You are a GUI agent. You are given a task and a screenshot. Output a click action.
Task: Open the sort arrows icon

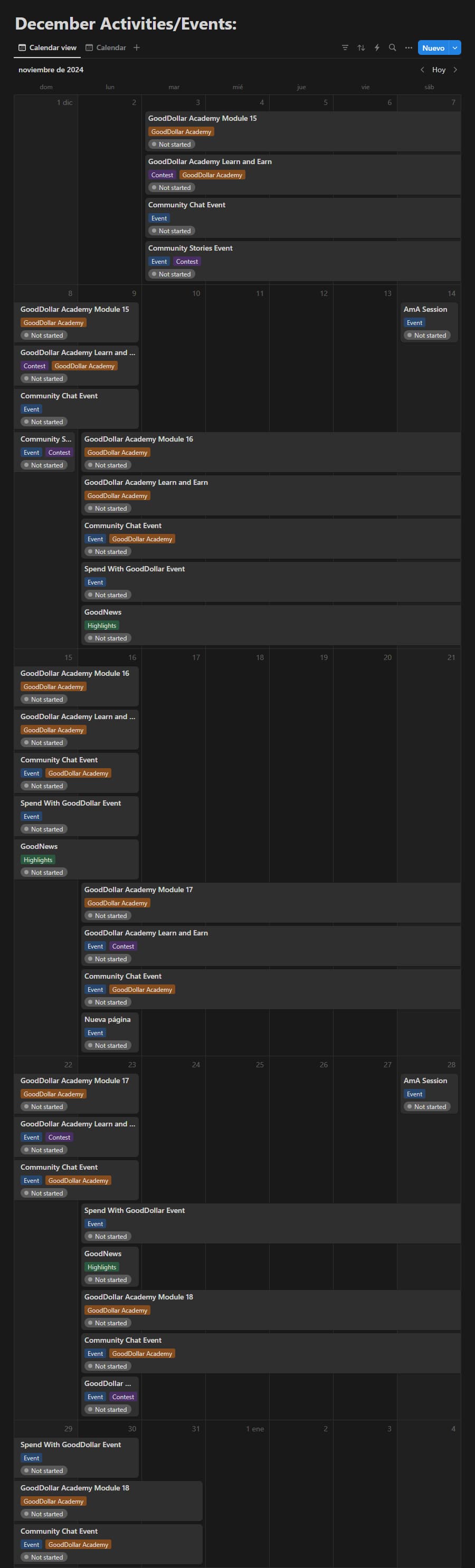tap(361, 47)
